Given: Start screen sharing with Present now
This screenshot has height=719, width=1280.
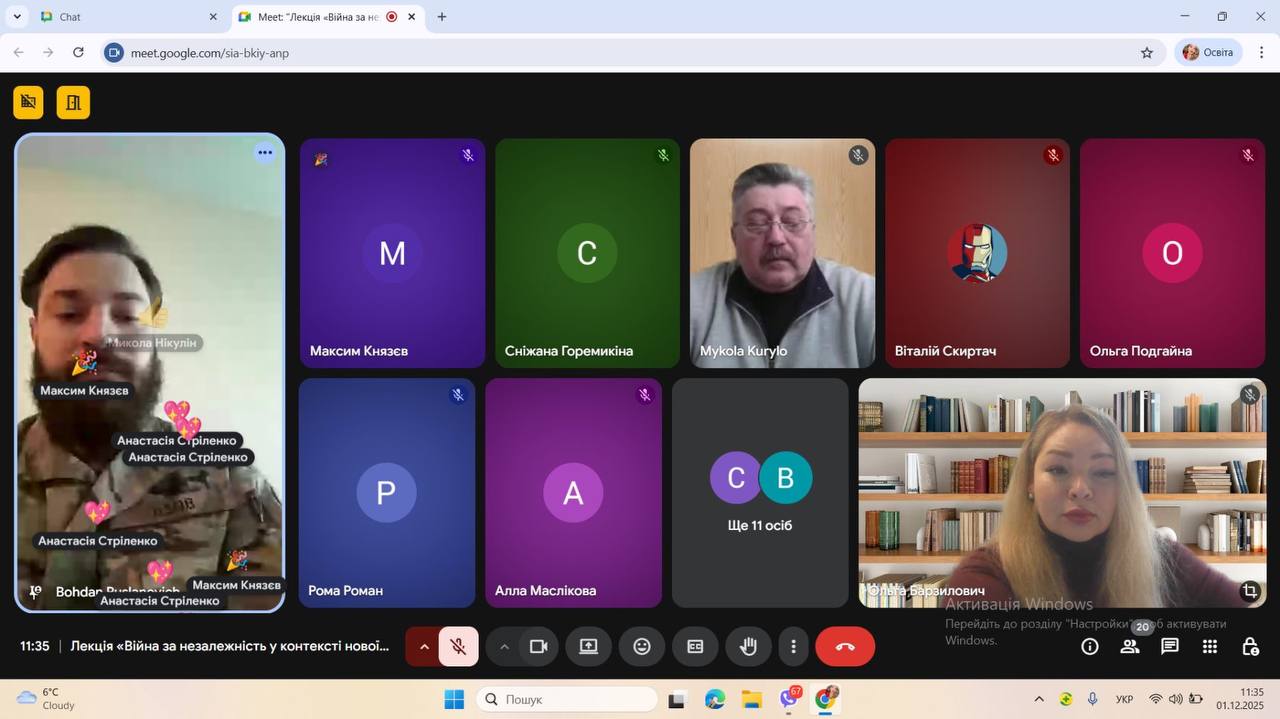Looking at the screenshot, I should pos(589,647).
